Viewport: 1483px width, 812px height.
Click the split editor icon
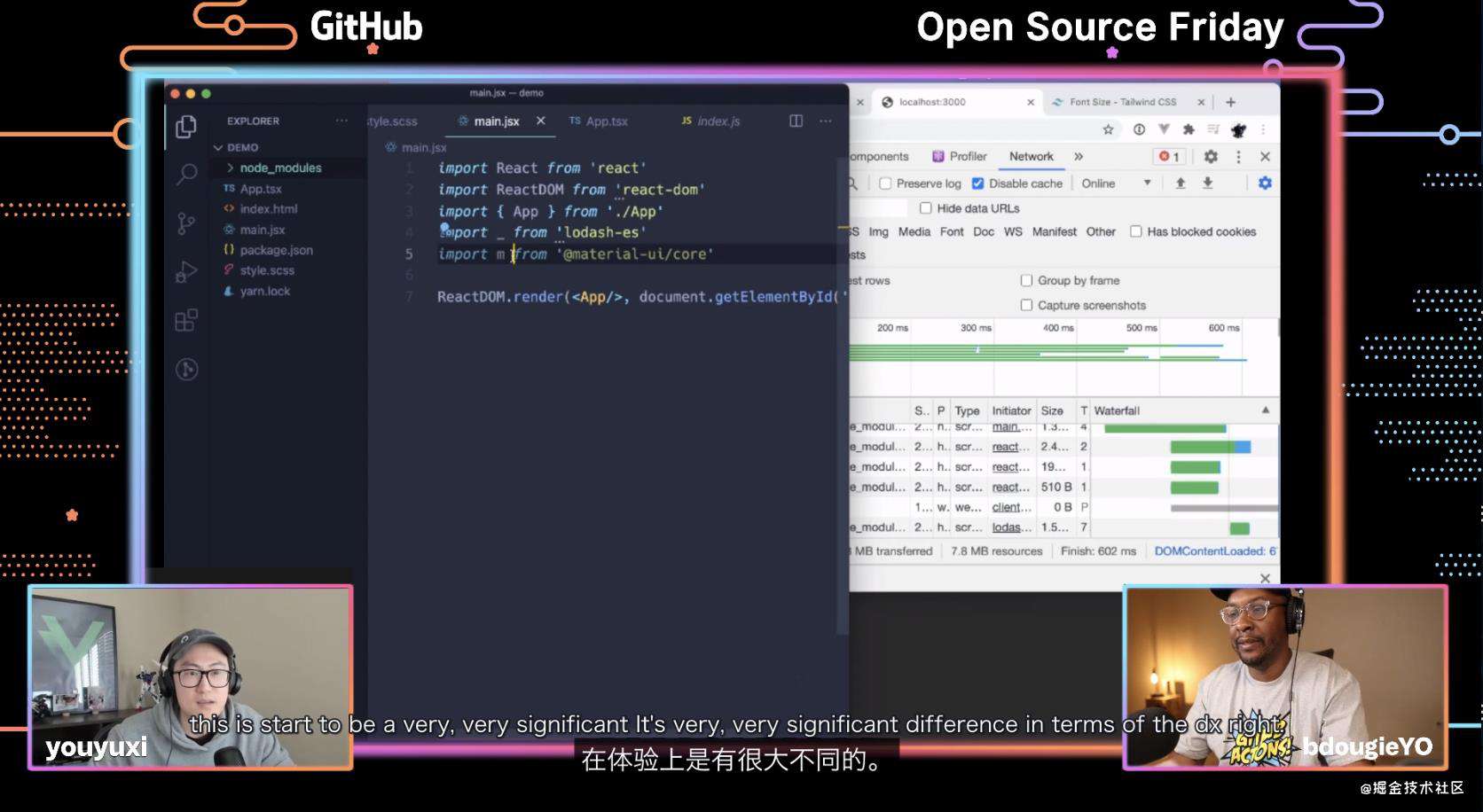796,121
